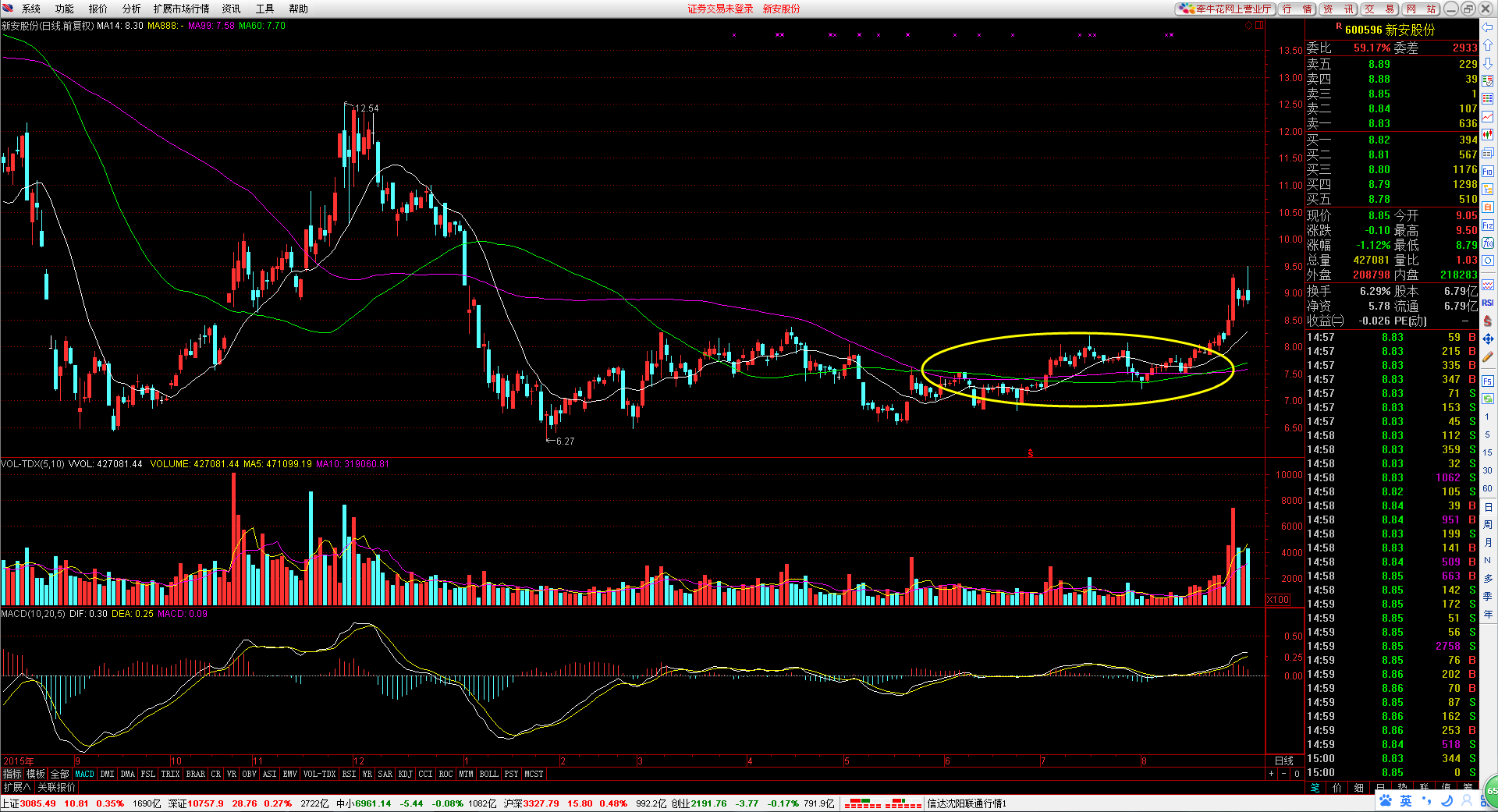Select the MACD indicator tab

coord(84,774)
